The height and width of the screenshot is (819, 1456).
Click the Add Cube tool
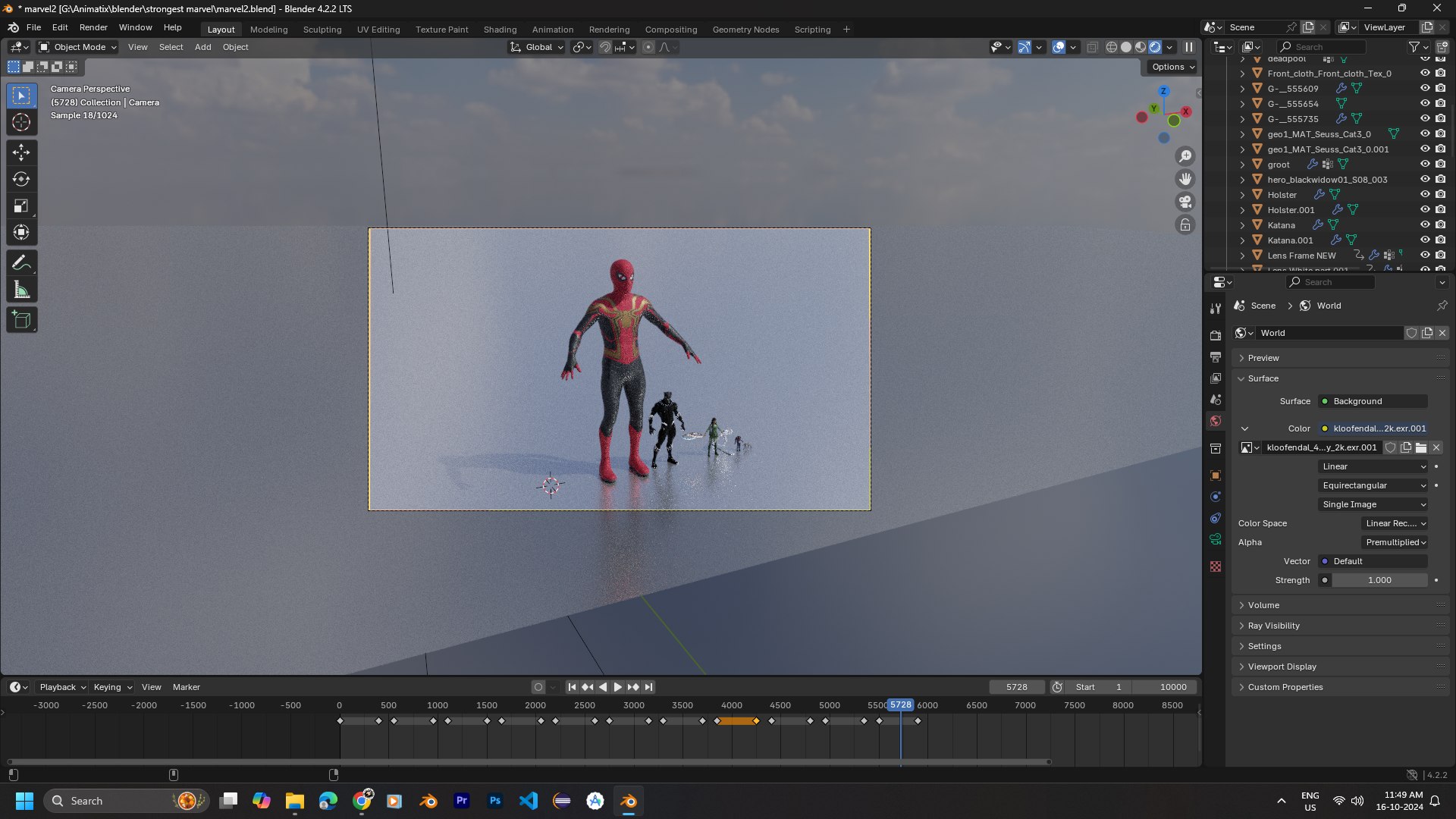[x=21, y=320]
